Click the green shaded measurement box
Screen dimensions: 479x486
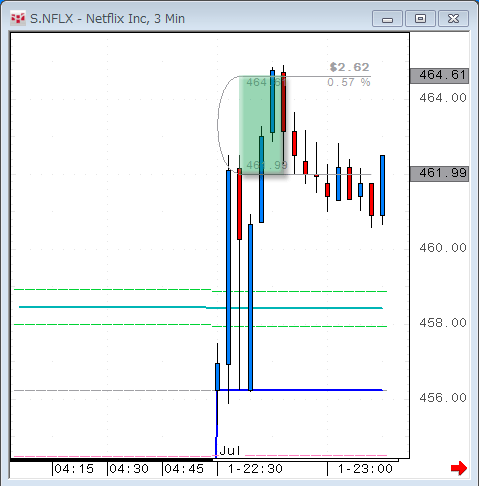pyautogui.click(x=262, y=125)
